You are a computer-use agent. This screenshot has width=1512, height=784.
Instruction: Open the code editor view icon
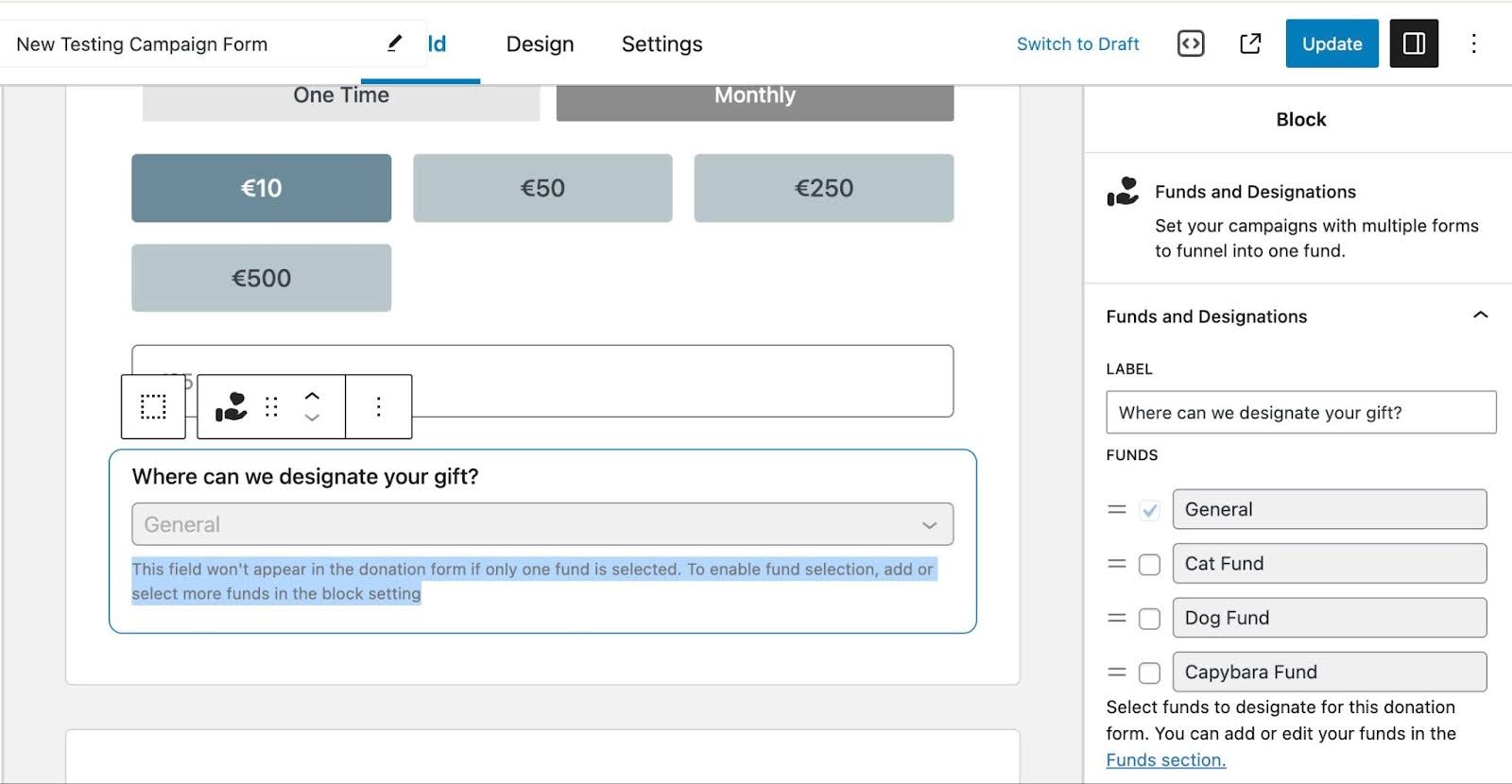click(1191, 43)
